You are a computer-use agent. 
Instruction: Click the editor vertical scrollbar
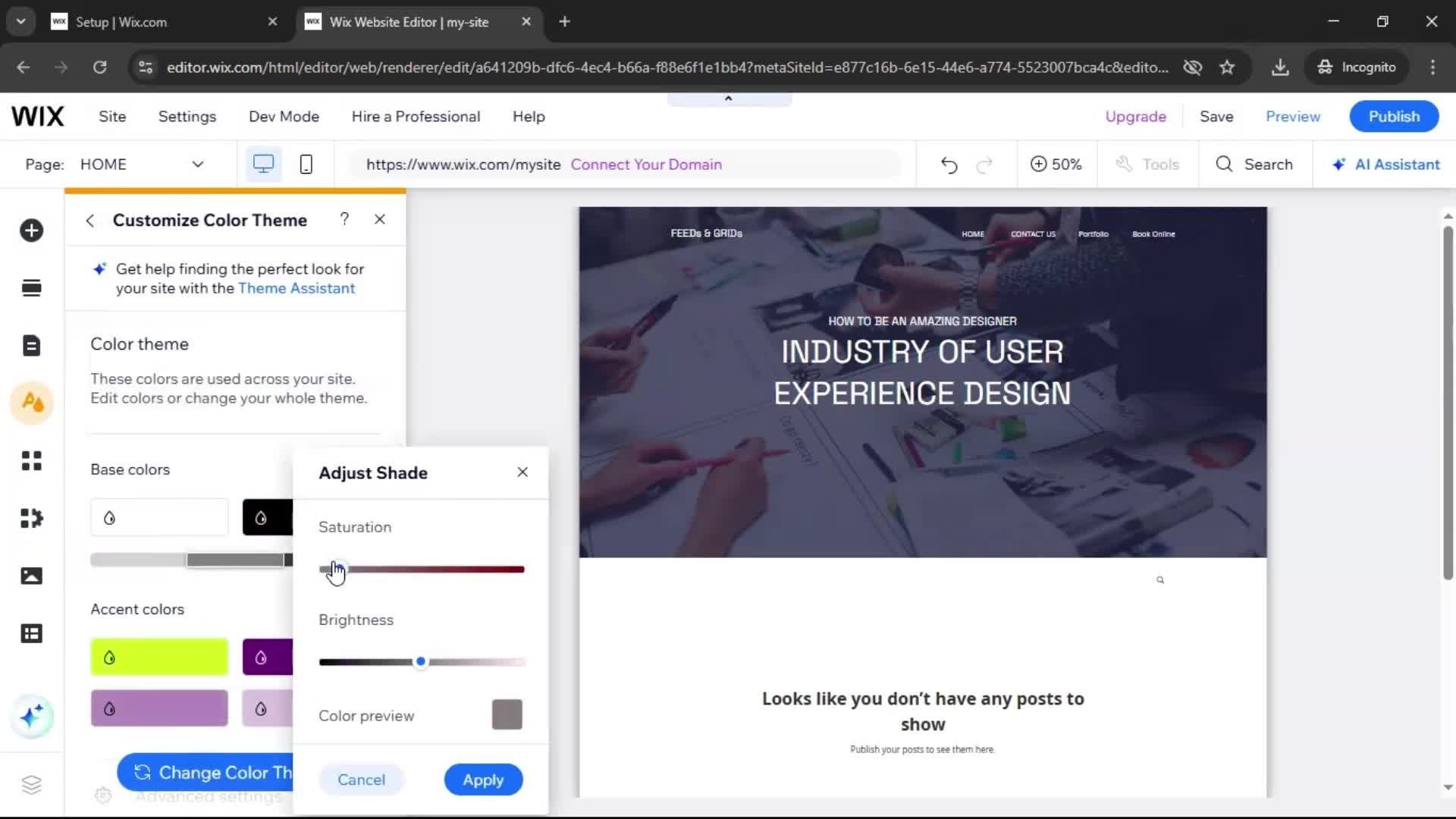1448,403
